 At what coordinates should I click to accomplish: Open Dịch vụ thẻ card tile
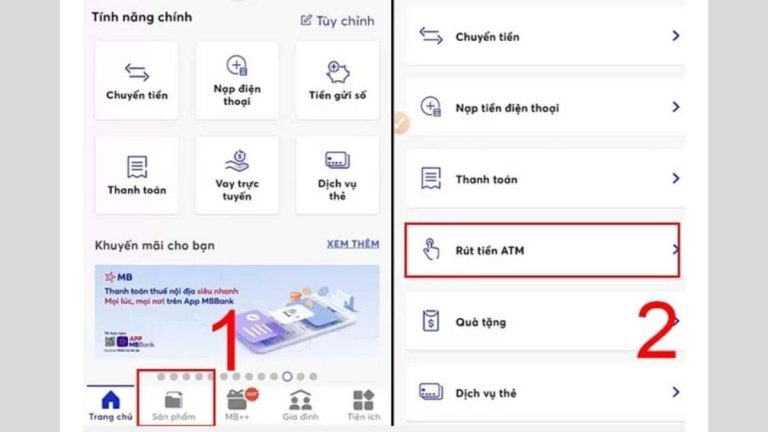337,175
